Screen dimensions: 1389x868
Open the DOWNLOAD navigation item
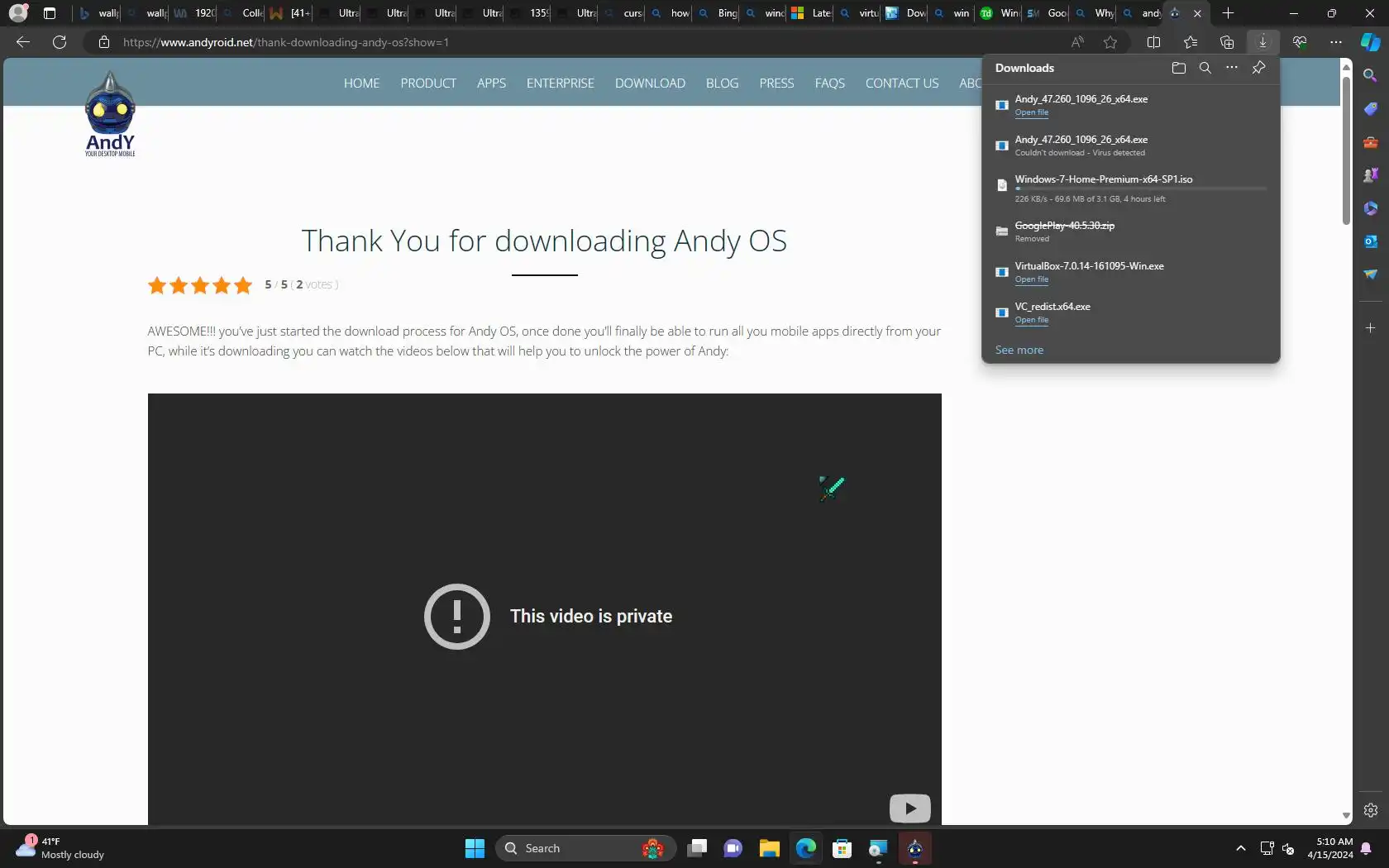coord(650,83)
